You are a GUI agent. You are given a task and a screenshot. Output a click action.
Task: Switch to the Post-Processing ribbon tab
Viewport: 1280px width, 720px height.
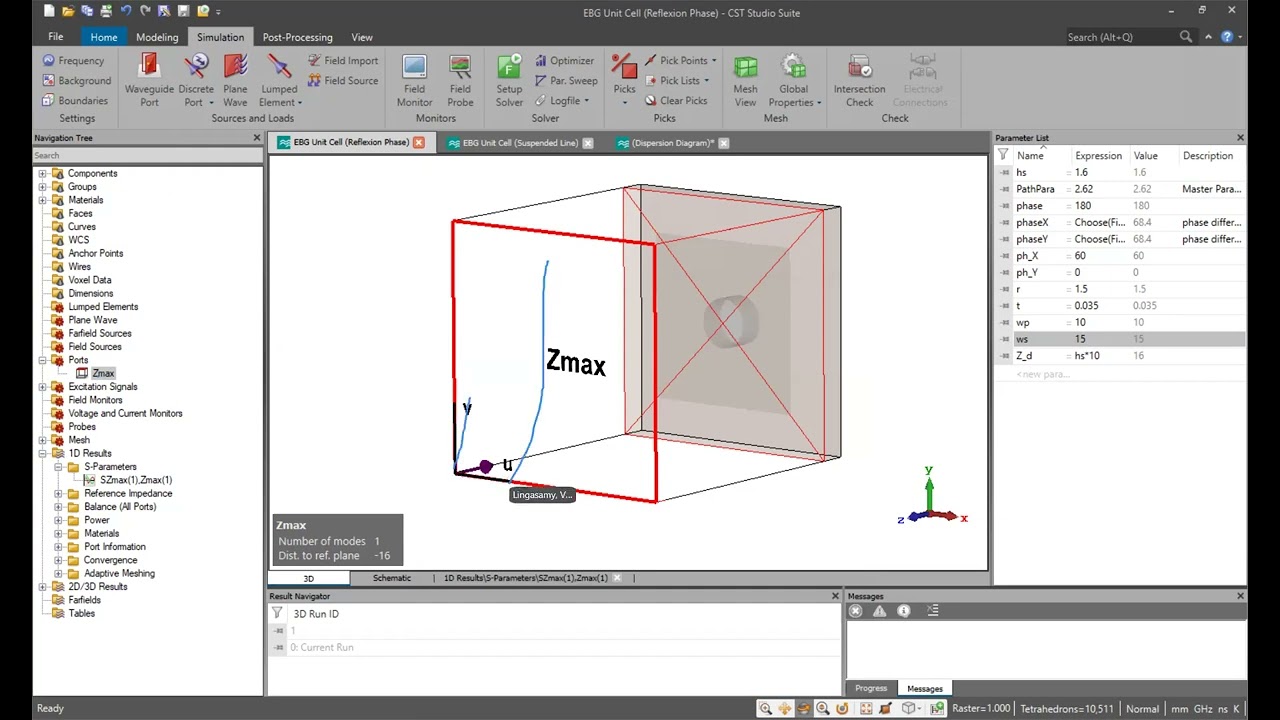tap(297, 37)
